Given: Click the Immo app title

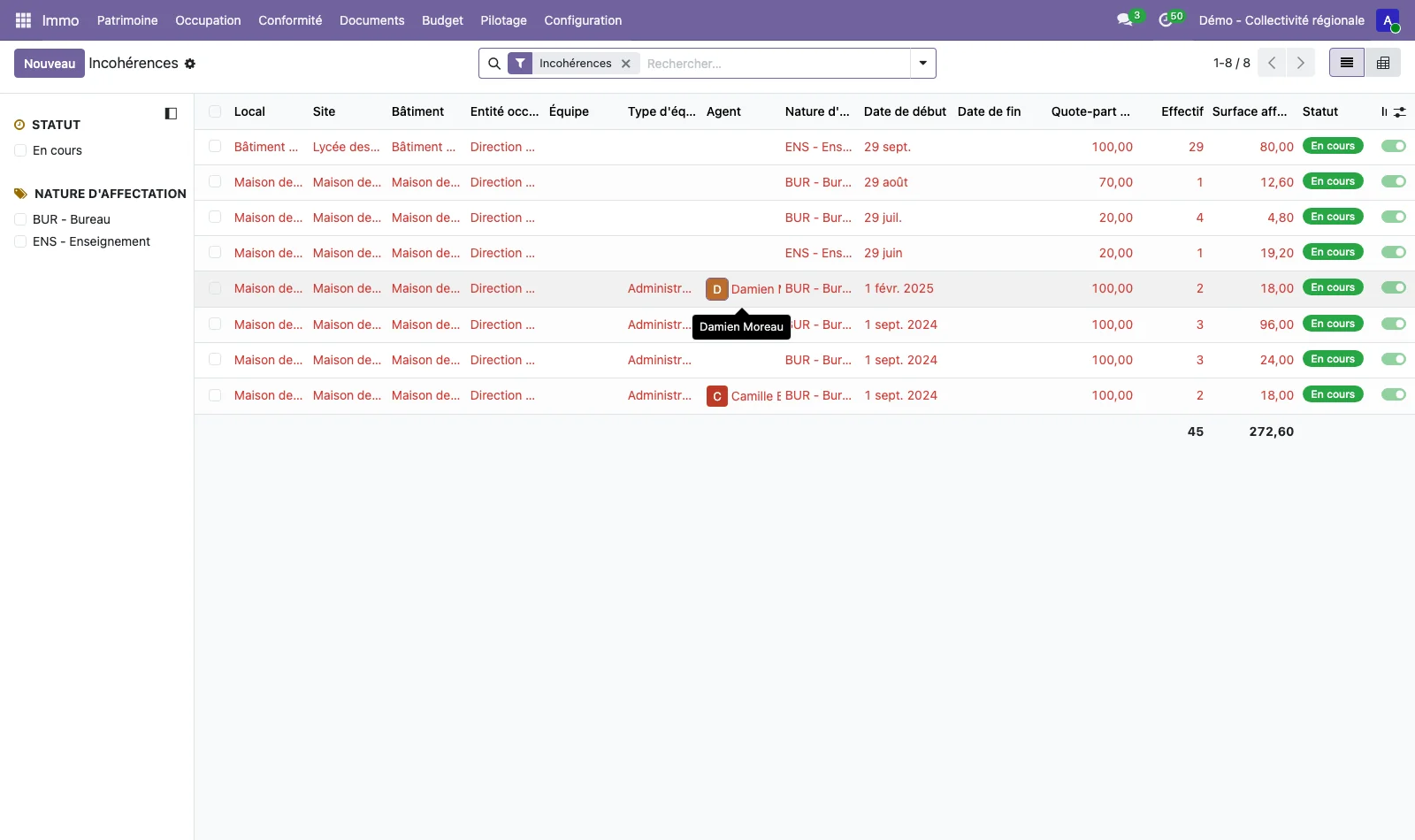Looking at the screenshot, I should [60, 20].
